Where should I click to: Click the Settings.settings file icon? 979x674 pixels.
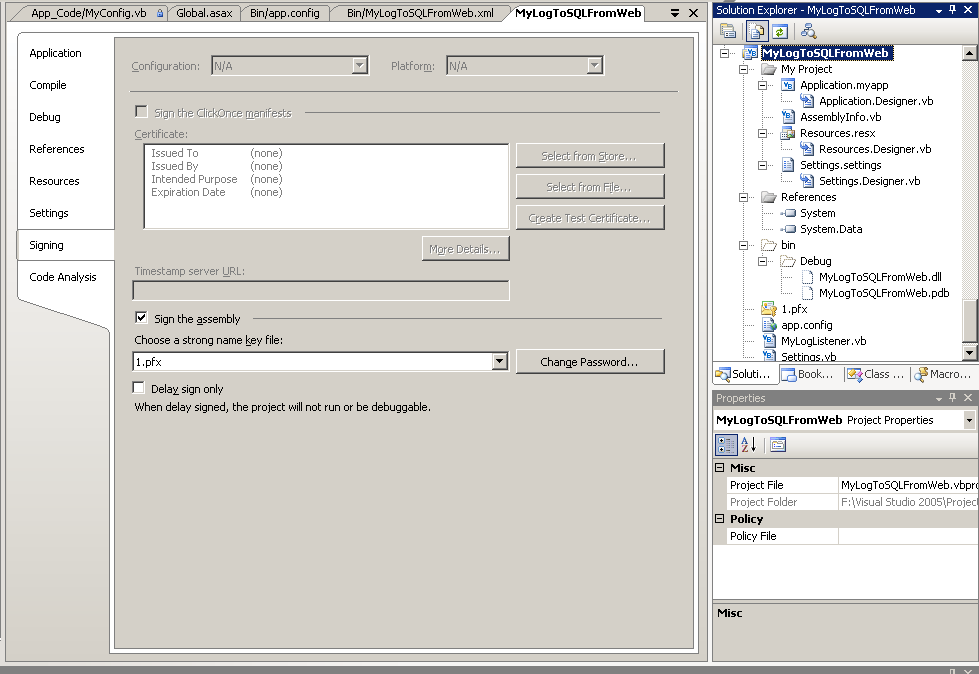[788, 165]
